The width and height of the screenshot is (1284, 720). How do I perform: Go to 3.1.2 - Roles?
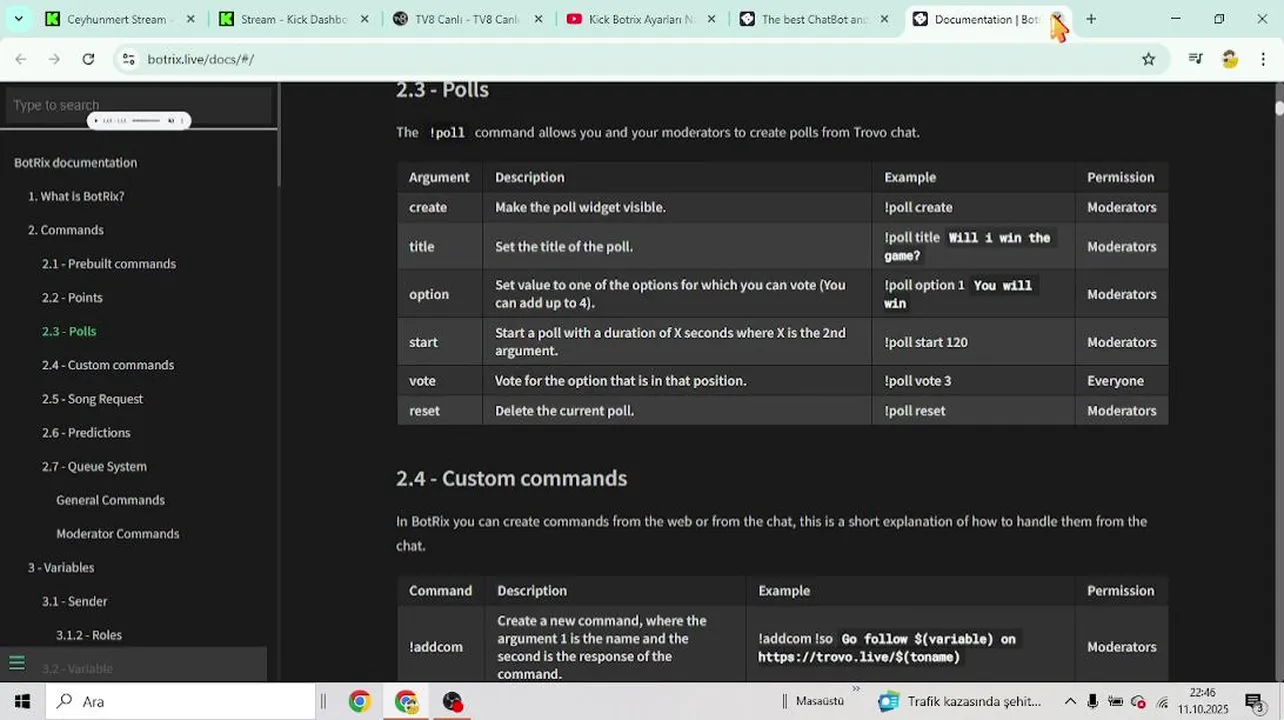89,635
